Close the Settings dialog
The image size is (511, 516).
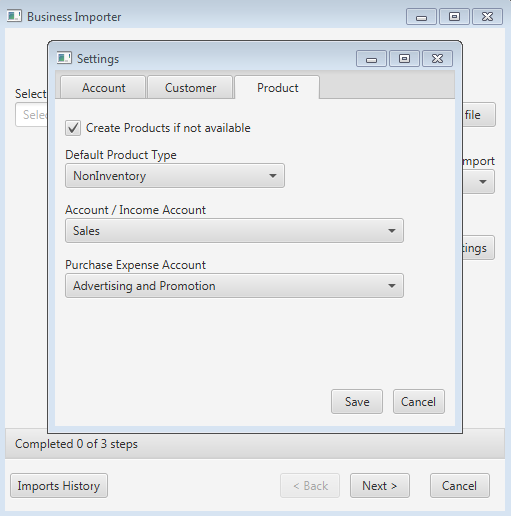[x=437, y=59]
